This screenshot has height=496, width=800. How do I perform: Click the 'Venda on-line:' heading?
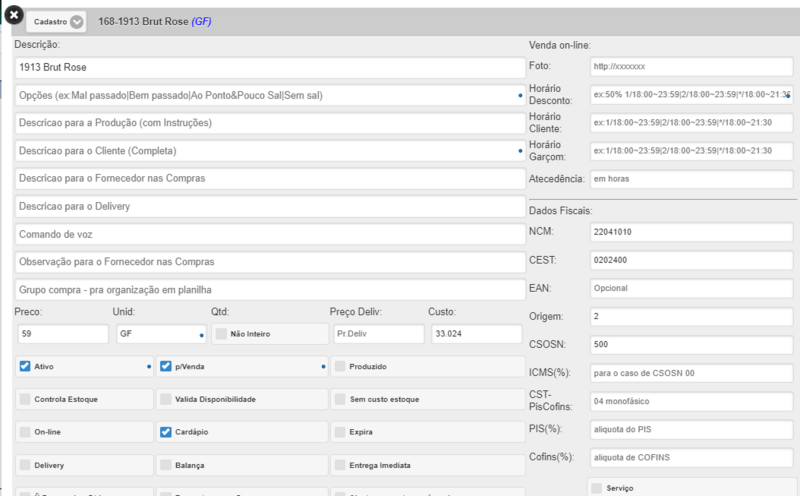tap(560, 45)
